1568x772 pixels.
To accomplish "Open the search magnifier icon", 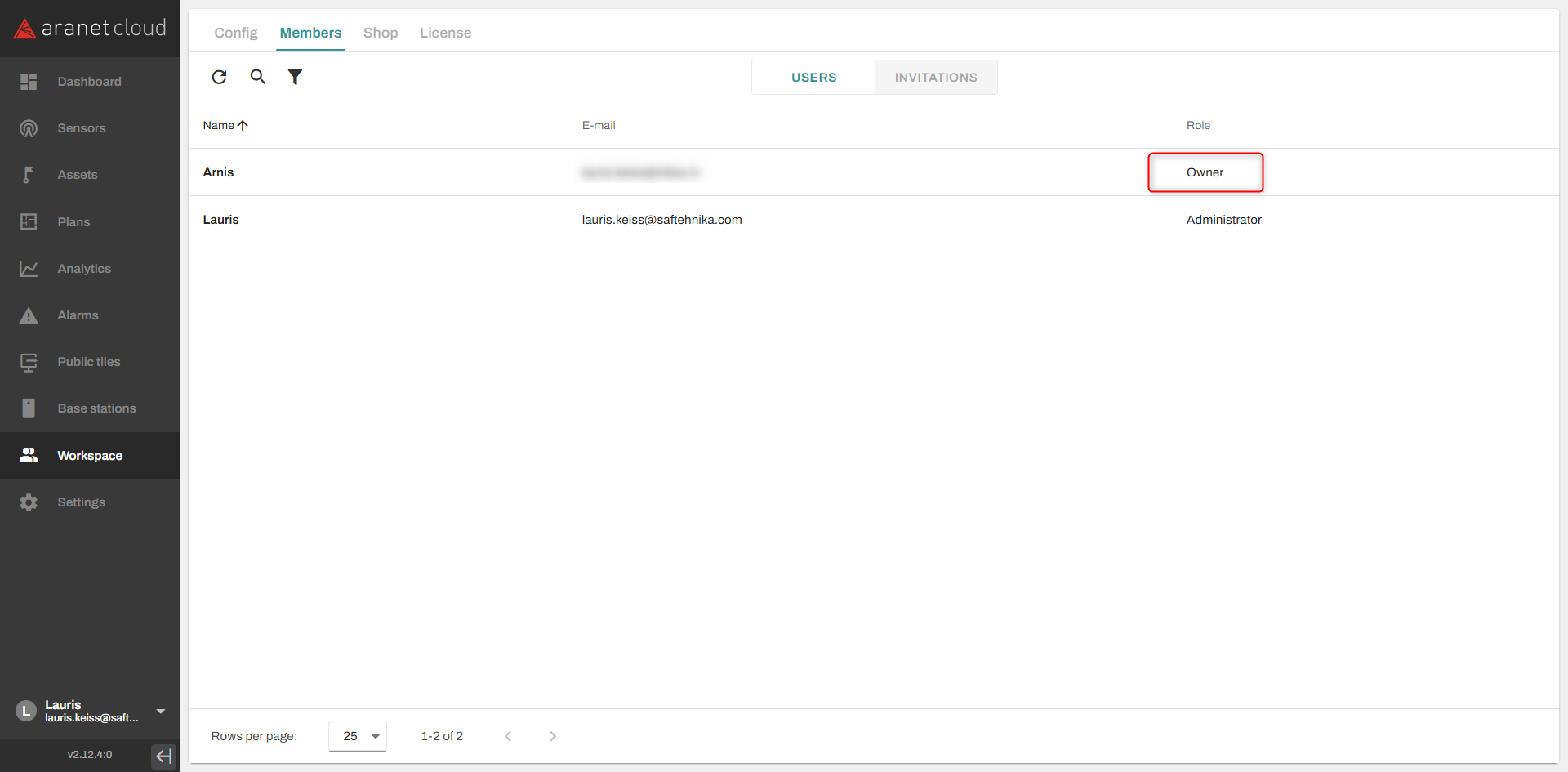I will (258, 77).
